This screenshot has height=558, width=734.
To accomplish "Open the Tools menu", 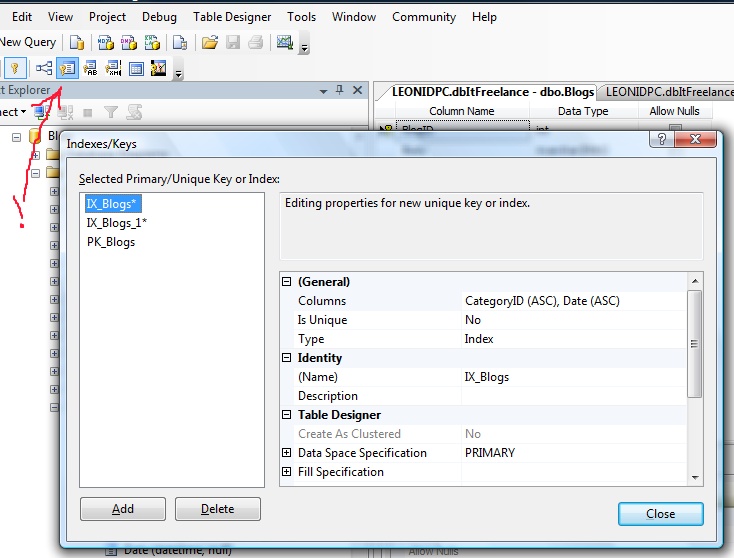I will tap(301, 17).
